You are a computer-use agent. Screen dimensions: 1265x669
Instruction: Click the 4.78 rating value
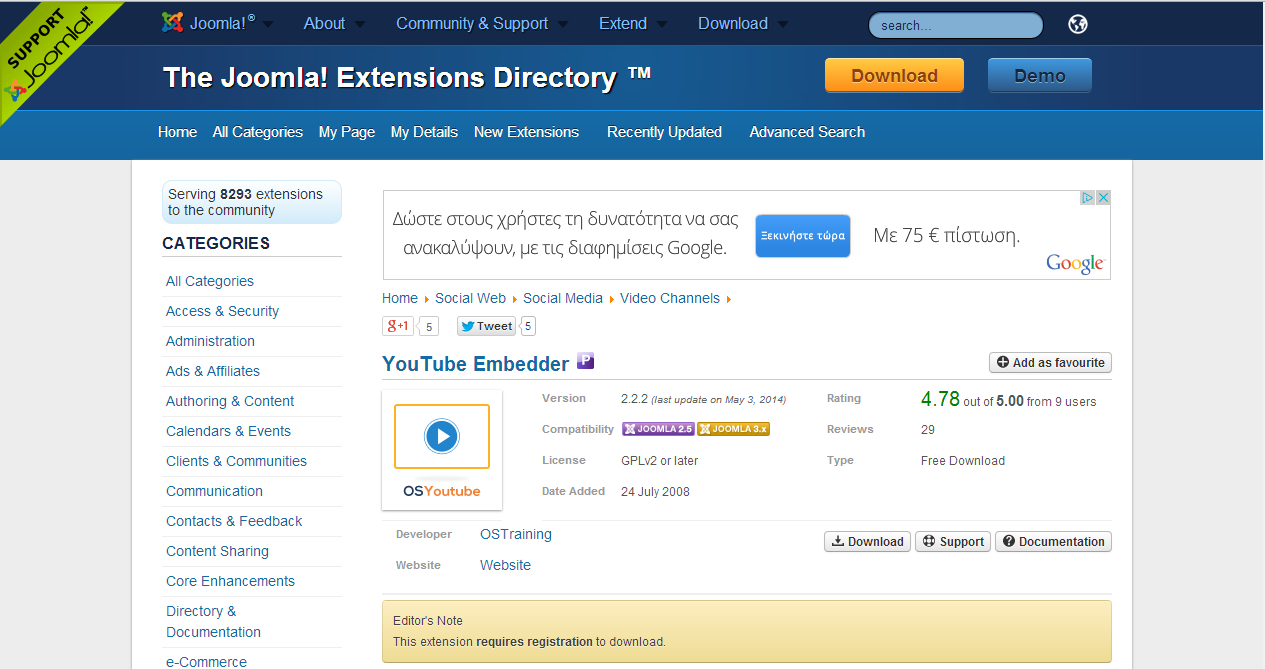940,399
